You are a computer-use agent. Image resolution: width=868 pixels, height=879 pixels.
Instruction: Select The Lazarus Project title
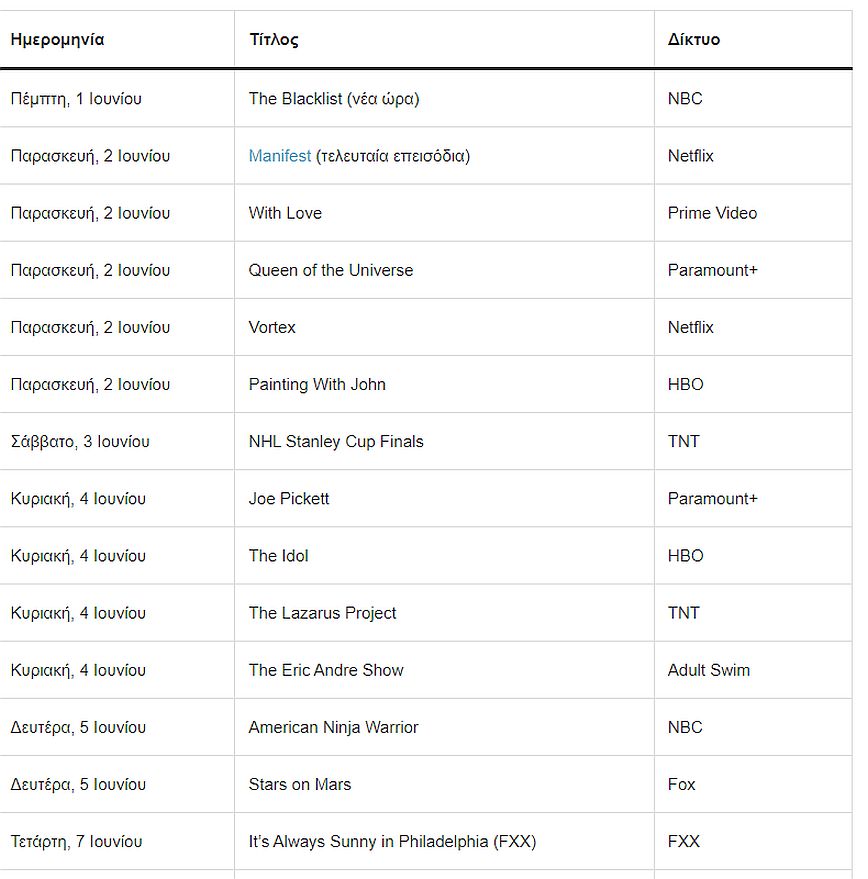pos(323,613)
